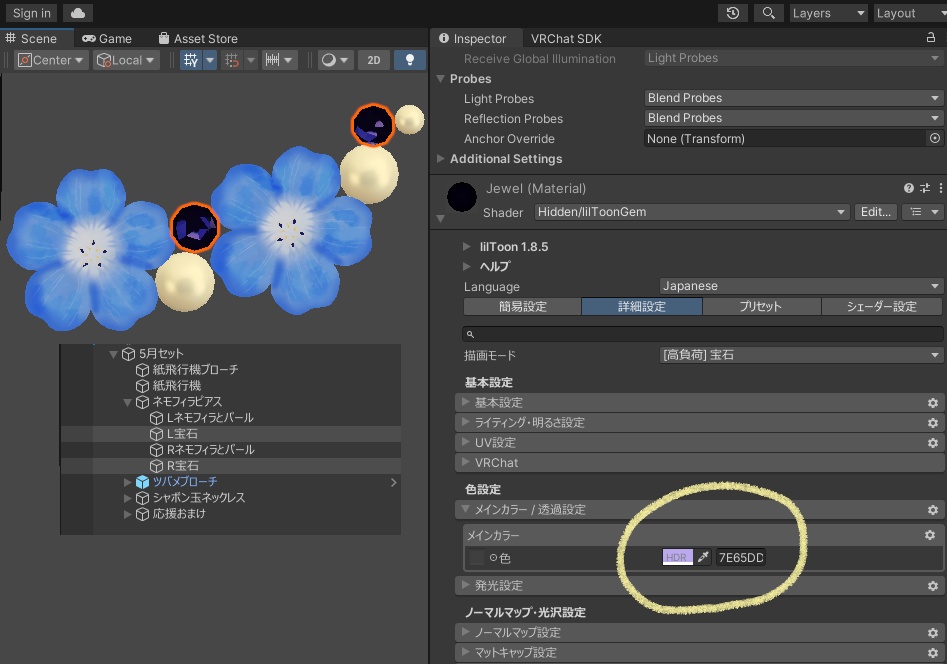The height and width of the screenshot is (664, 947).
Task: Open メインカラー section gear icon
Action: tap(929, 535)
